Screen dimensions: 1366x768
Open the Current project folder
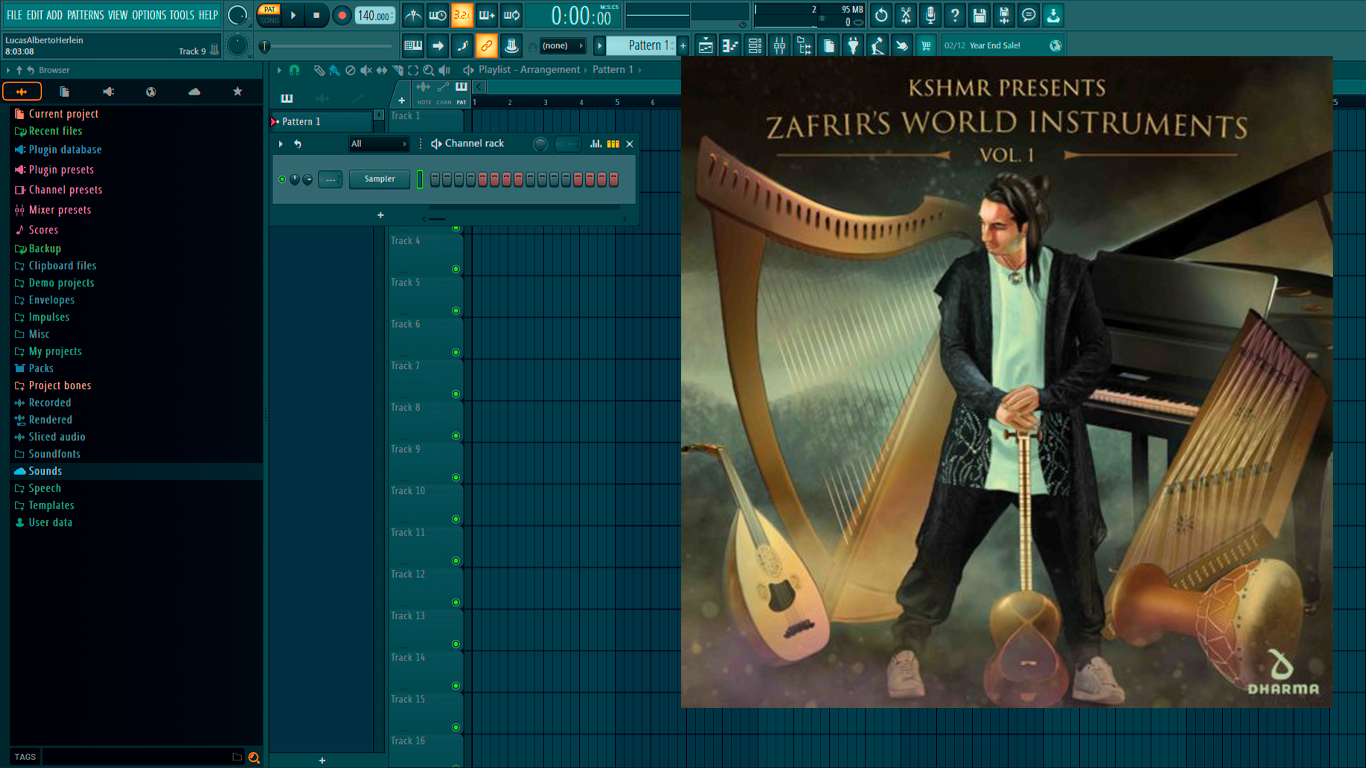coord(63,114)
